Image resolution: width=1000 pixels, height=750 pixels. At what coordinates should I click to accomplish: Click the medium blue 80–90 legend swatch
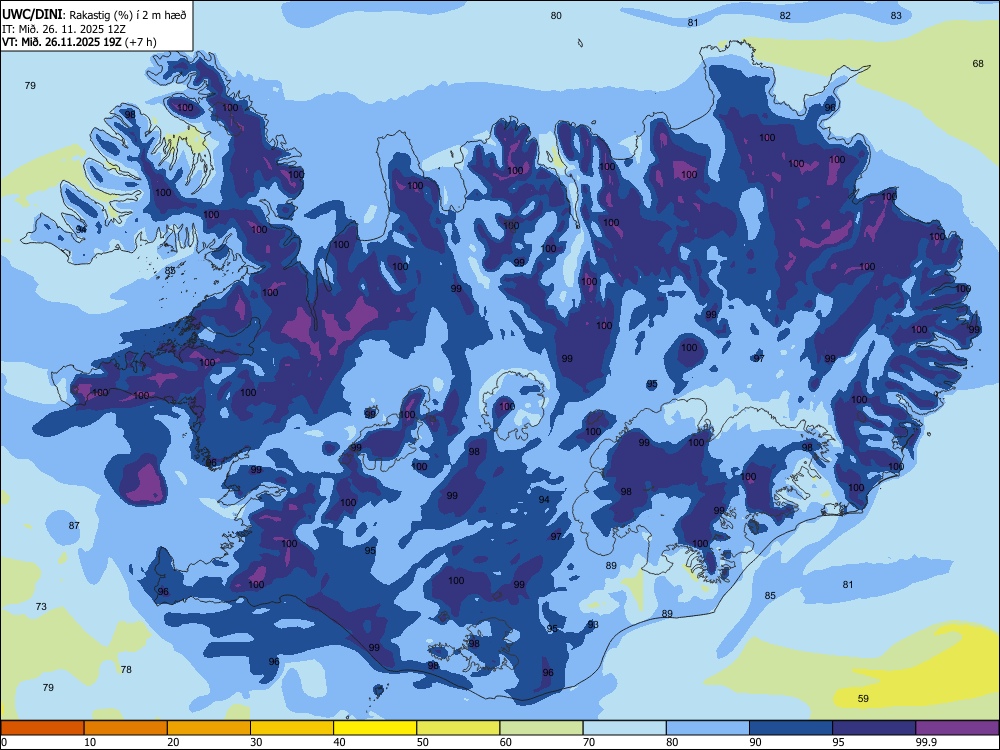click(708, 728)
